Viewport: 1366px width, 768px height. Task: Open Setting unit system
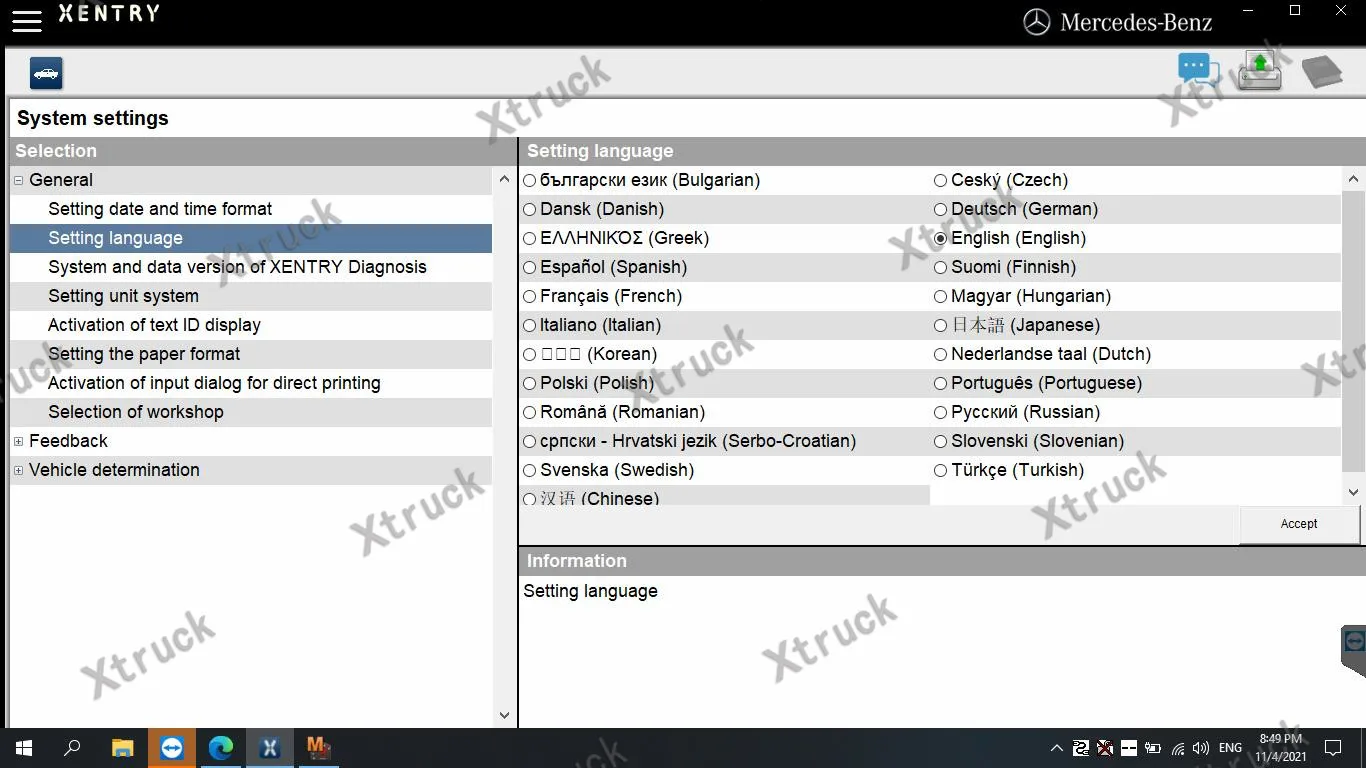[251, 297]
